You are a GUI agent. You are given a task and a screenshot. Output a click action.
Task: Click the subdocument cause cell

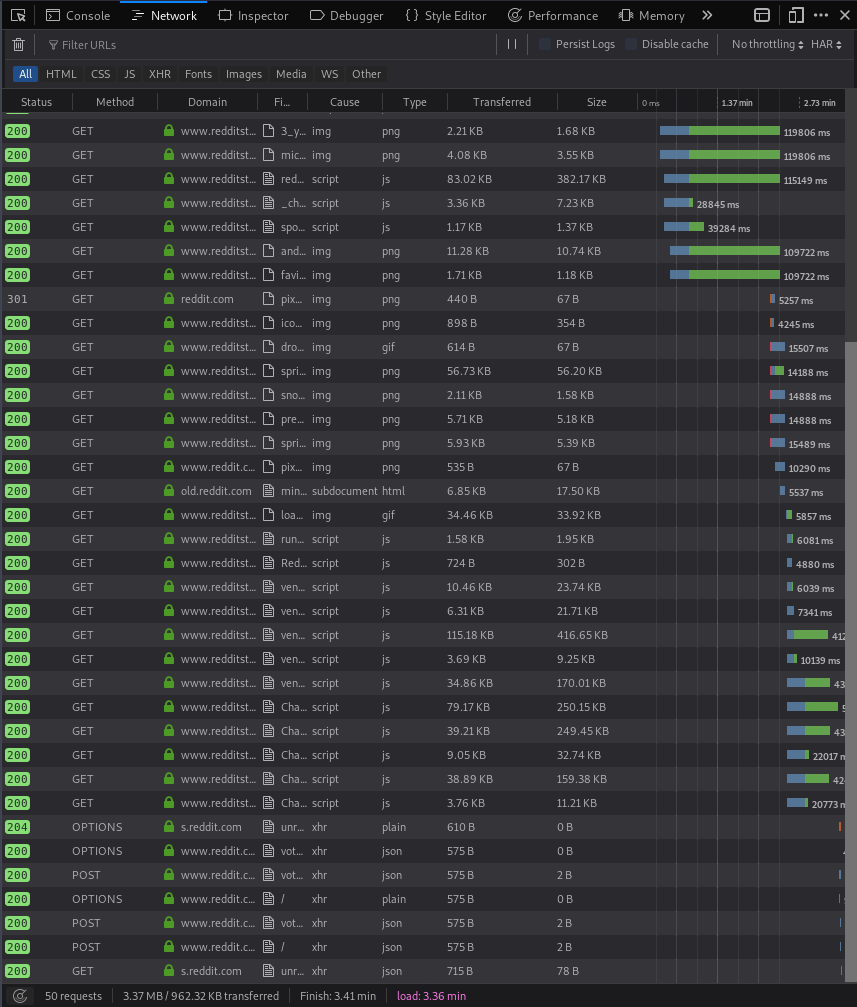(x=345, y=491)
